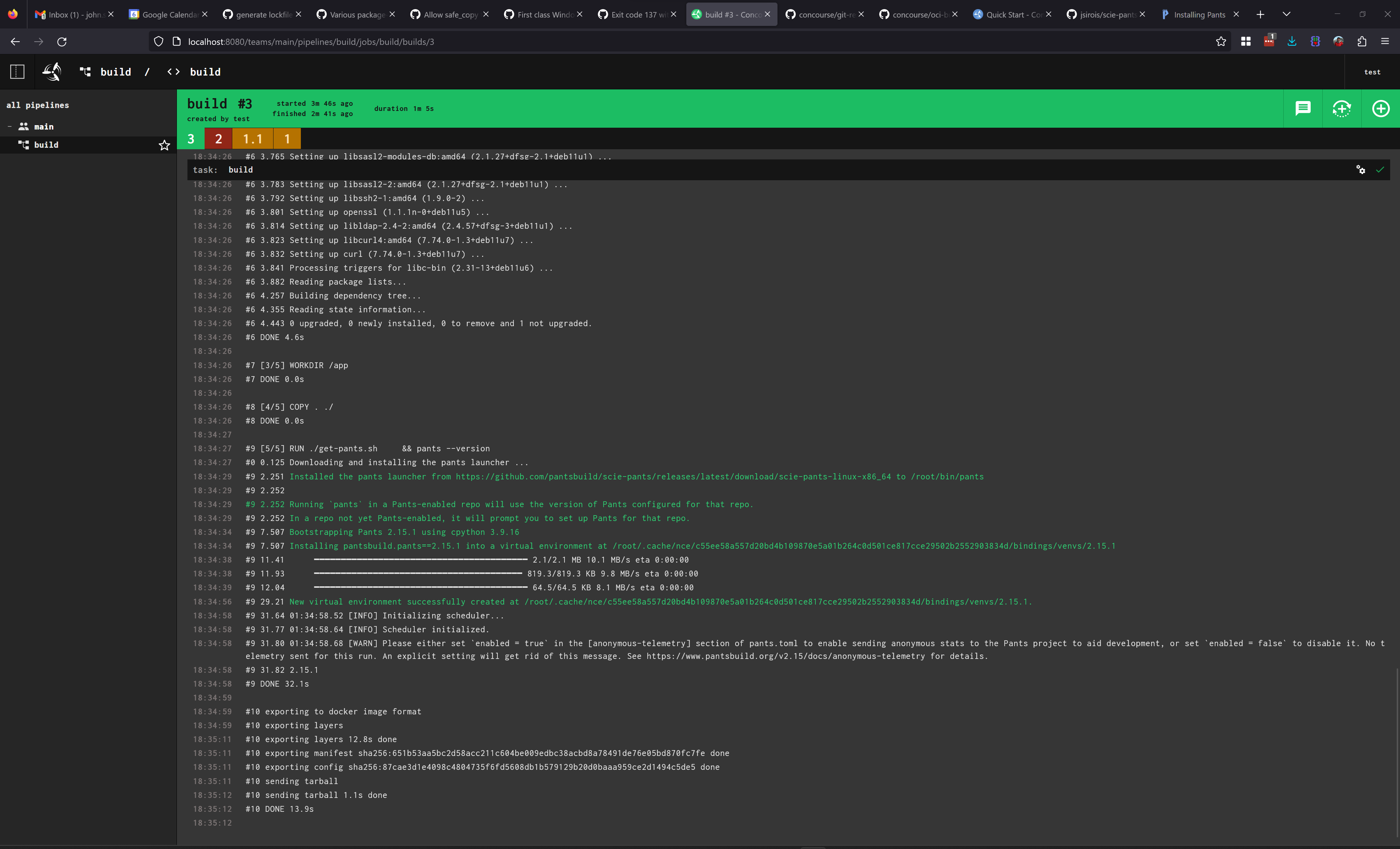Toggle reader view shield icon in address bar

[158, 41]
